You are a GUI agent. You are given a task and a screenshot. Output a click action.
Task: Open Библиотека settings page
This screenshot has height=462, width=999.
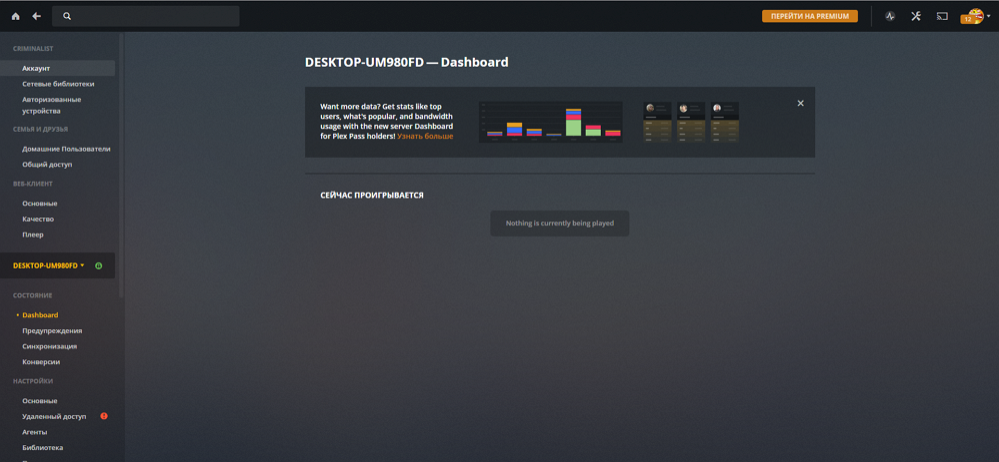pos(43,447)
